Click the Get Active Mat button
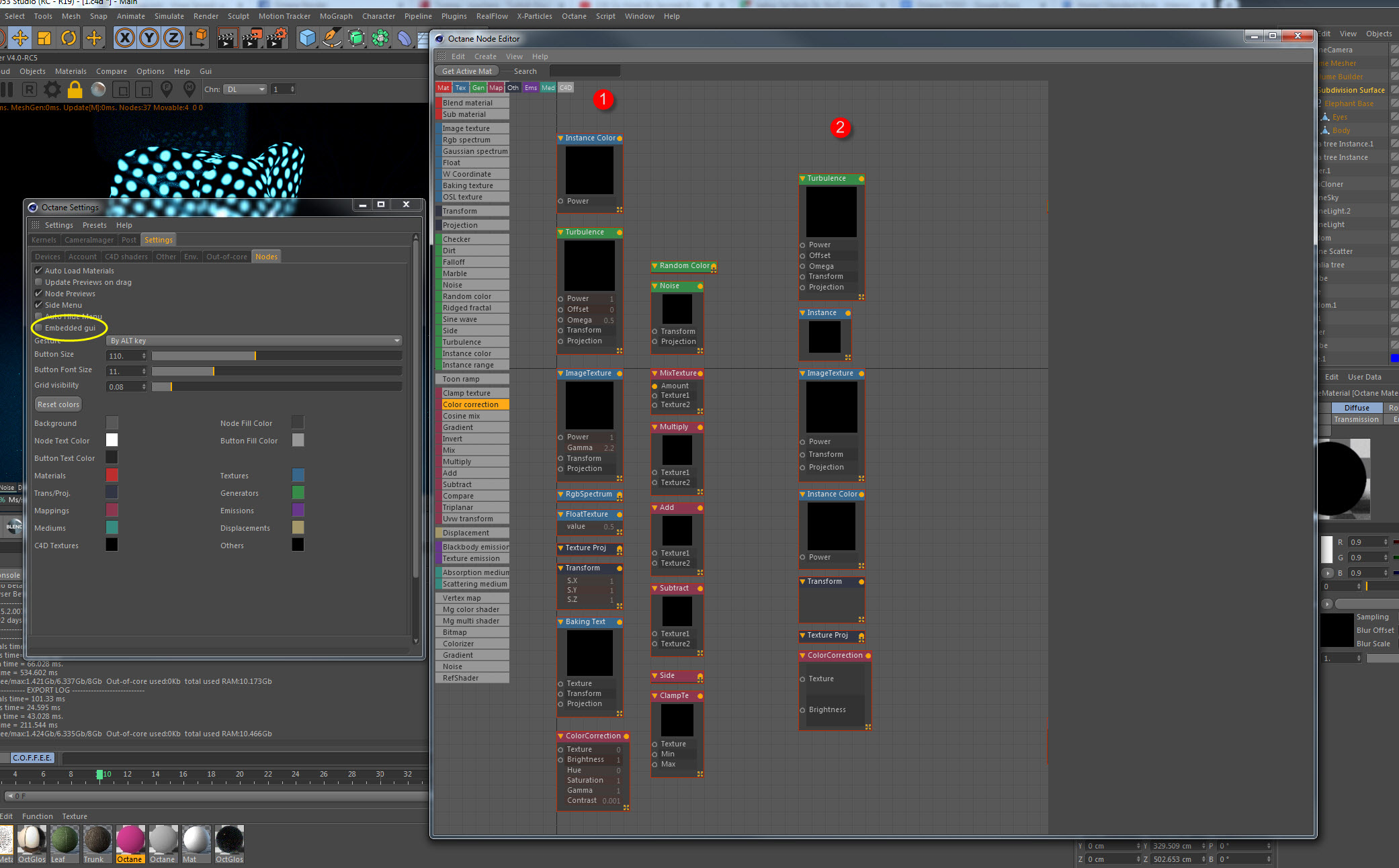The image size is (1399, 868). (x=467, y=71)
